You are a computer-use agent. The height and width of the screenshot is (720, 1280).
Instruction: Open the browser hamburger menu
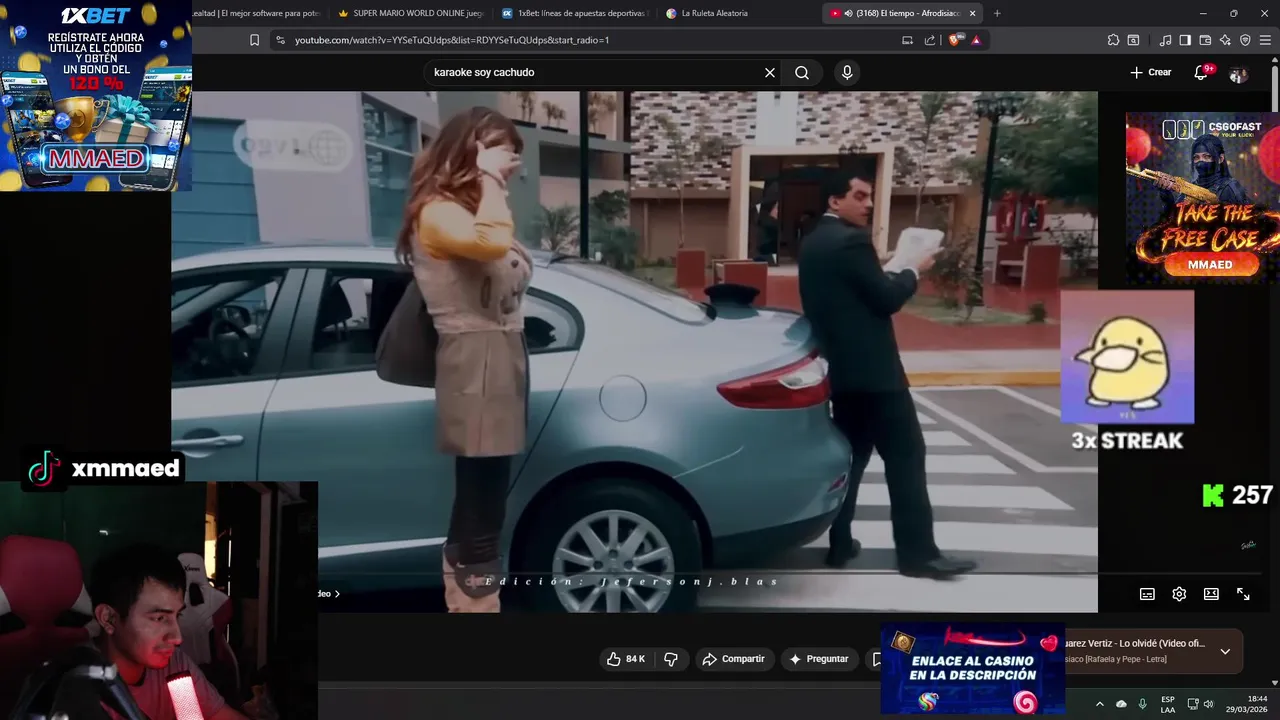click(x=1265, y=40)
